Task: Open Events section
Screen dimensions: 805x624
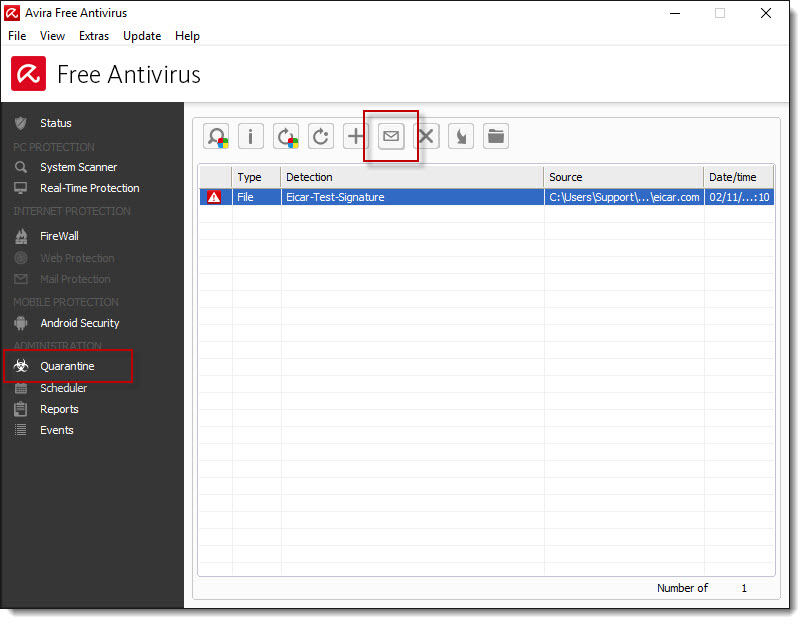Action: coord(57,430)
